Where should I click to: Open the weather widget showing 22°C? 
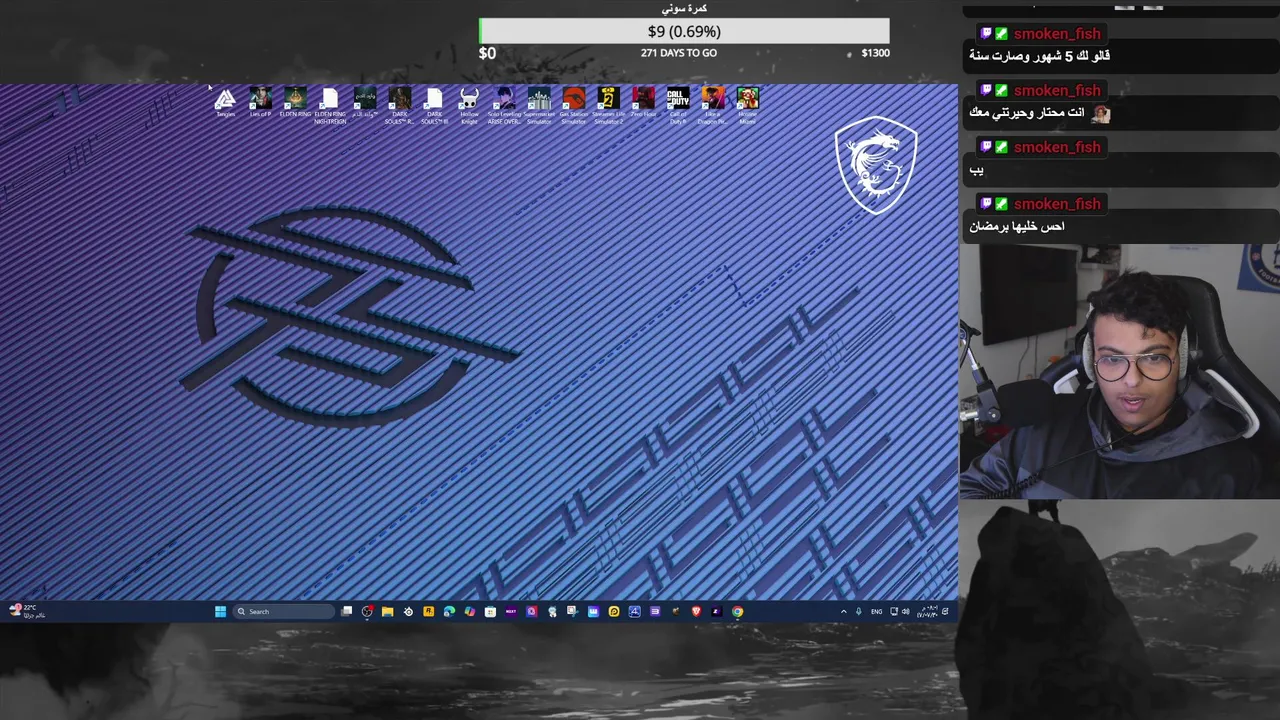pyautogui.click(x=28, y=611)
